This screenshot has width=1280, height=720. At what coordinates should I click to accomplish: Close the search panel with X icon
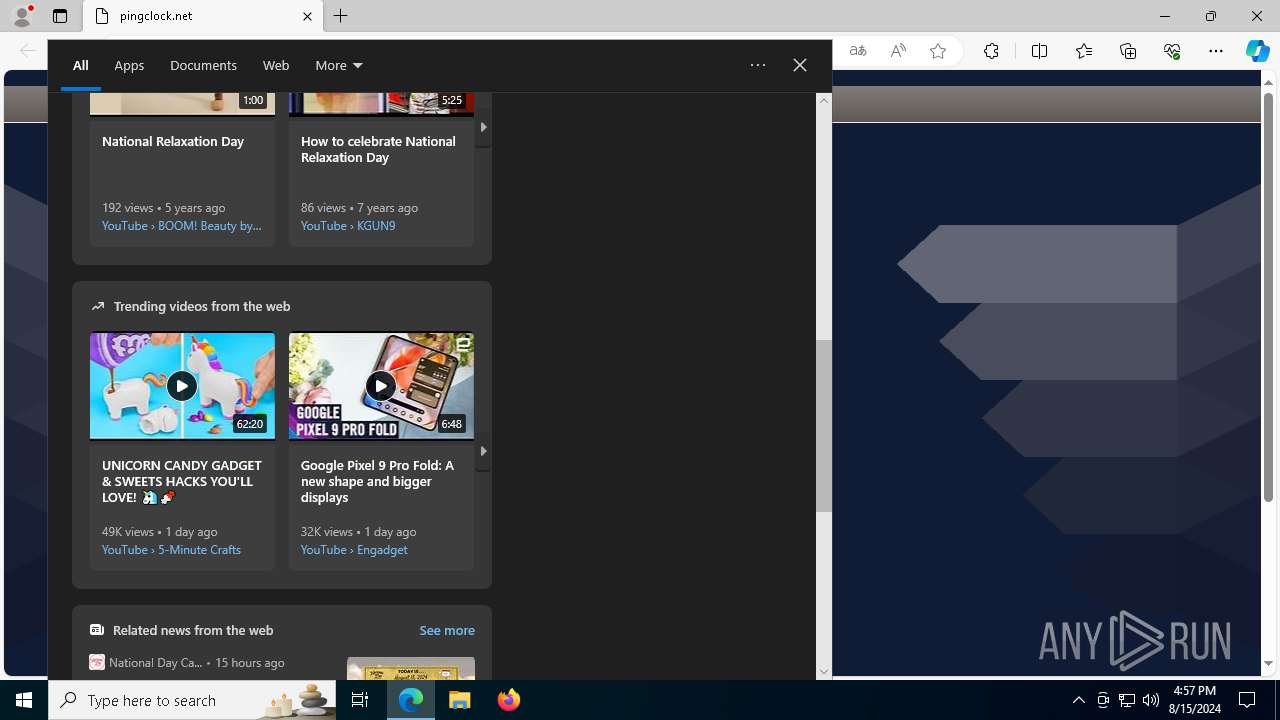(x=800, y=65)
